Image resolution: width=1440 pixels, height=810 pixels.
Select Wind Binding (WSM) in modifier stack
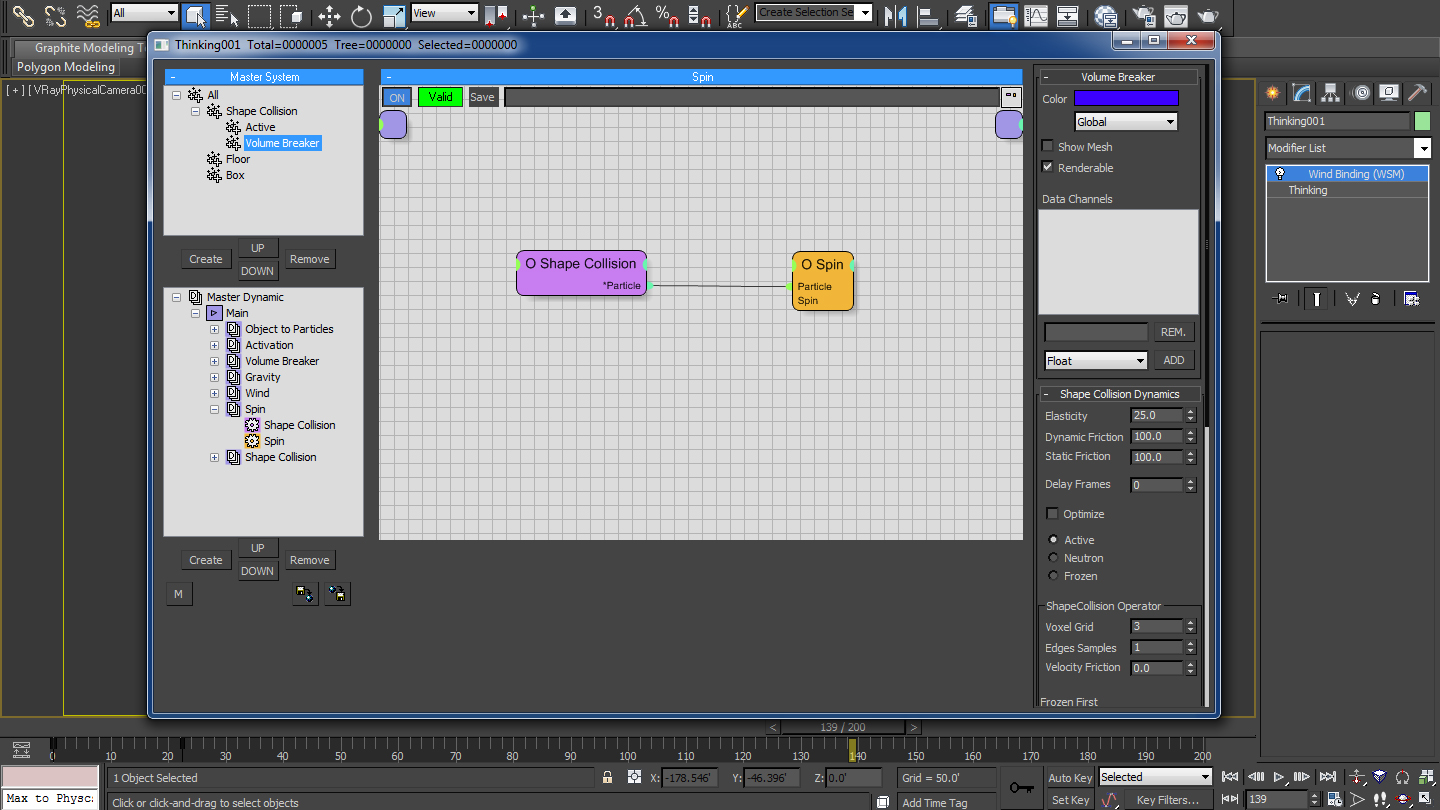[x=1355, y=174]
